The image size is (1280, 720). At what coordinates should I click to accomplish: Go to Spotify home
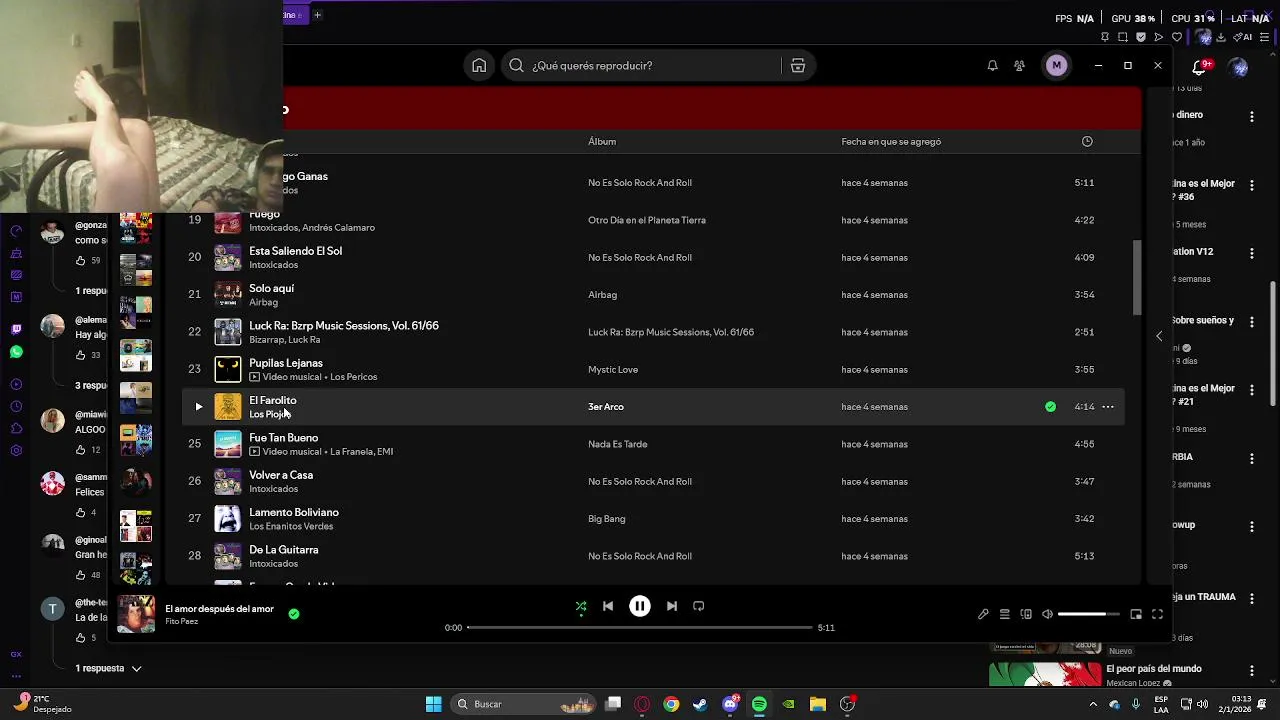click(479, 65)
